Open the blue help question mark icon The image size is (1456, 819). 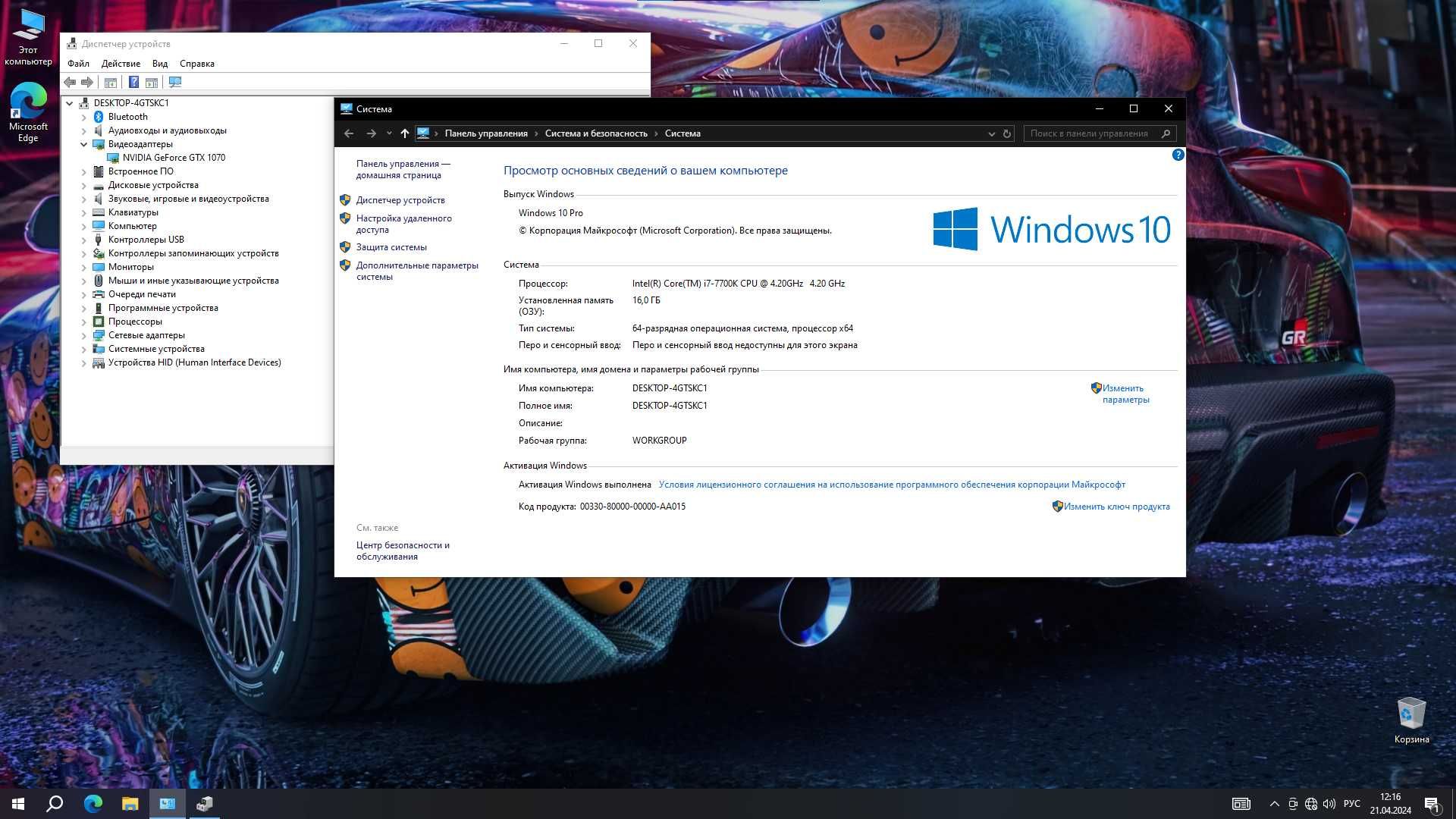click(1178, 155)
